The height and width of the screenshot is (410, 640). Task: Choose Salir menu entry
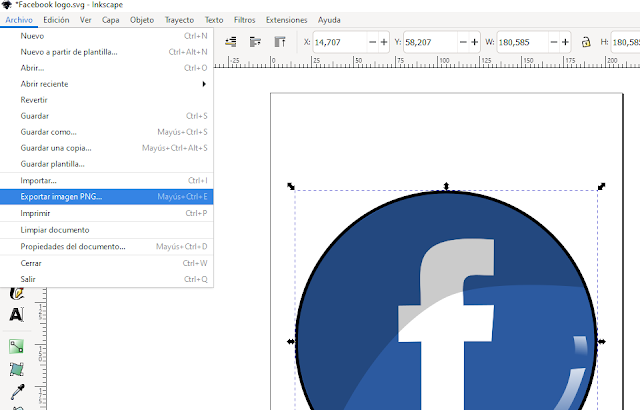(x=107, y=279)
